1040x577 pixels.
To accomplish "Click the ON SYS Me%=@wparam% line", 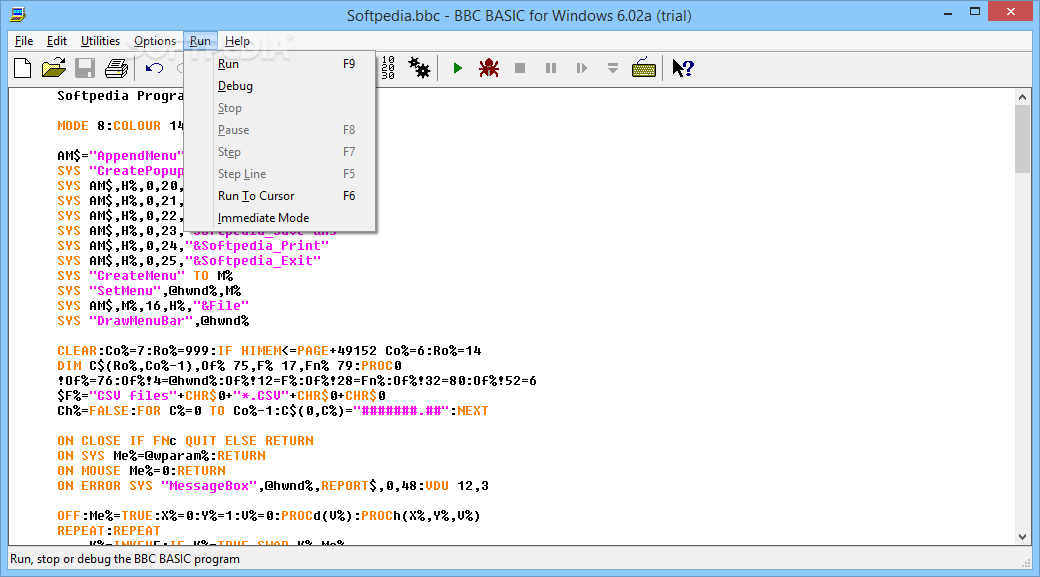I will tap(161, 456).
